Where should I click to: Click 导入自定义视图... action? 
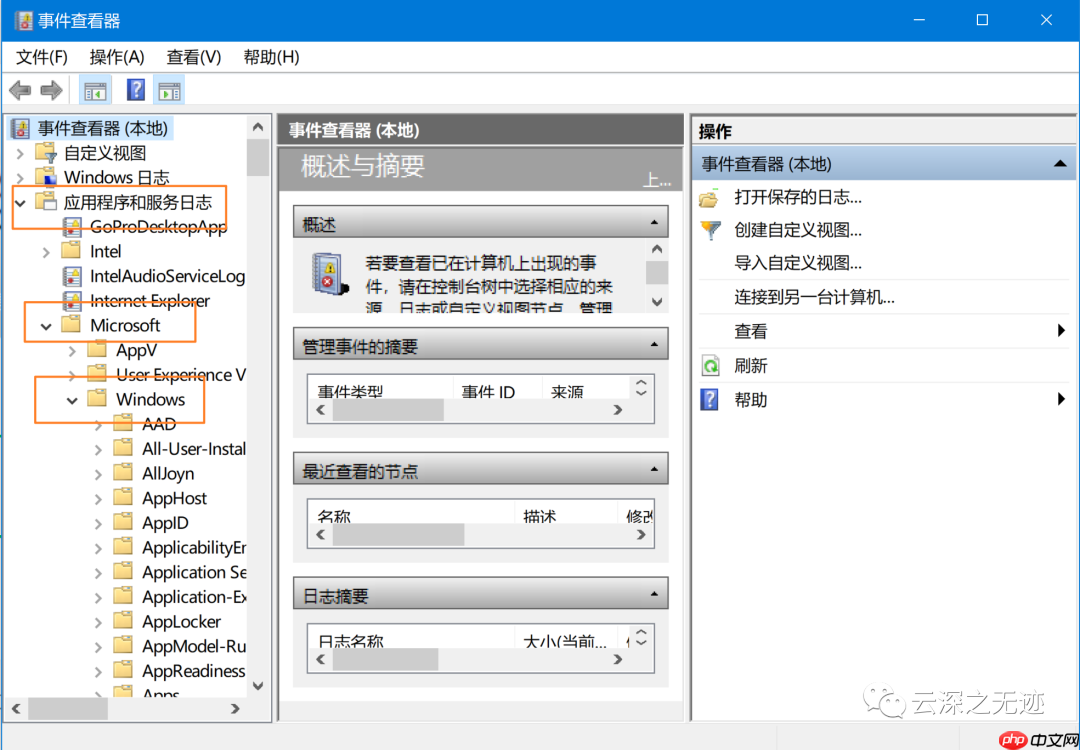click(x=798, y=263)
